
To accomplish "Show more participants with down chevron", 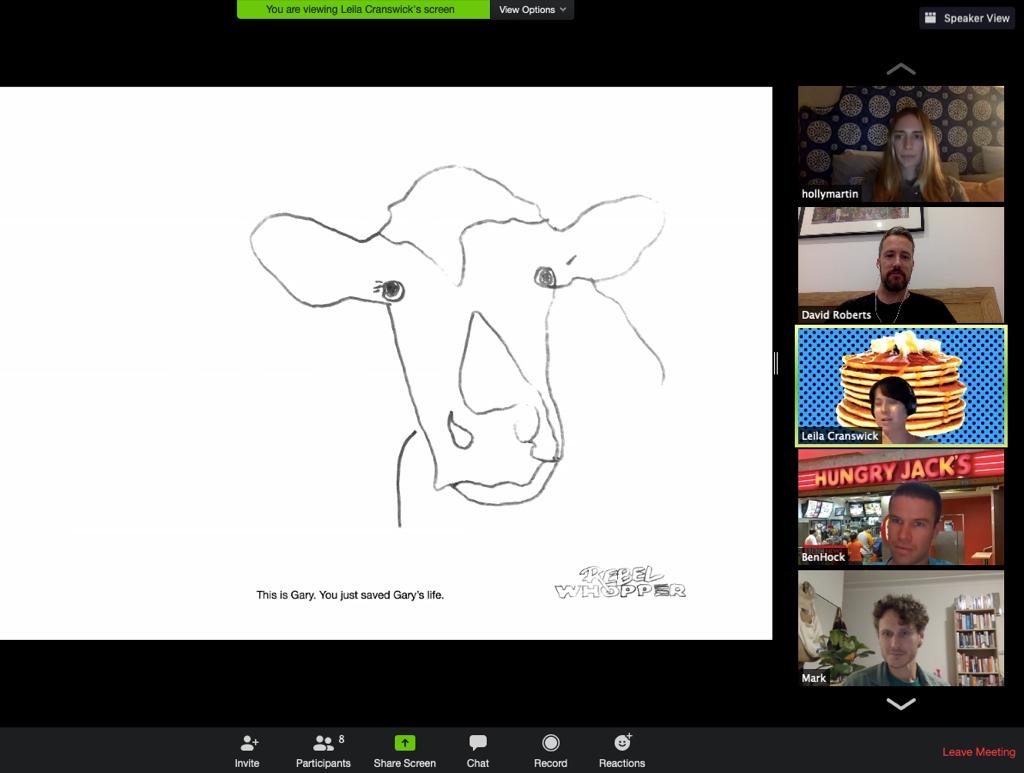I will coord(901,703).
